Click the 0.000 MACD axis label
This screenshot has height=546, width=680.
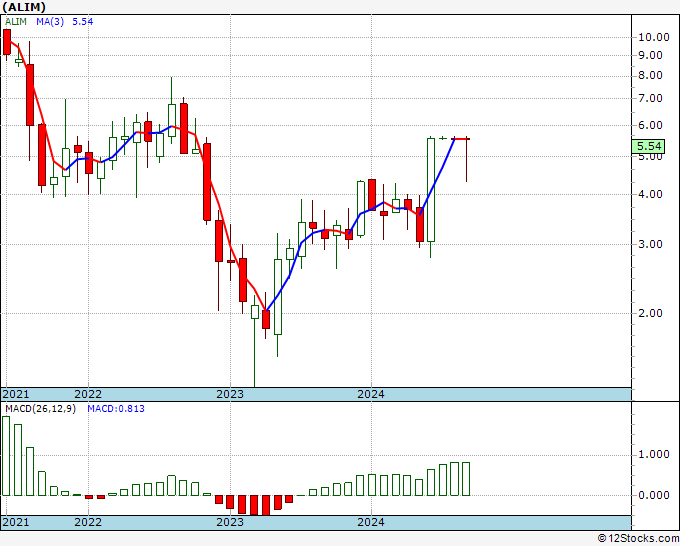pyautogui.click(x=654, y=495)
